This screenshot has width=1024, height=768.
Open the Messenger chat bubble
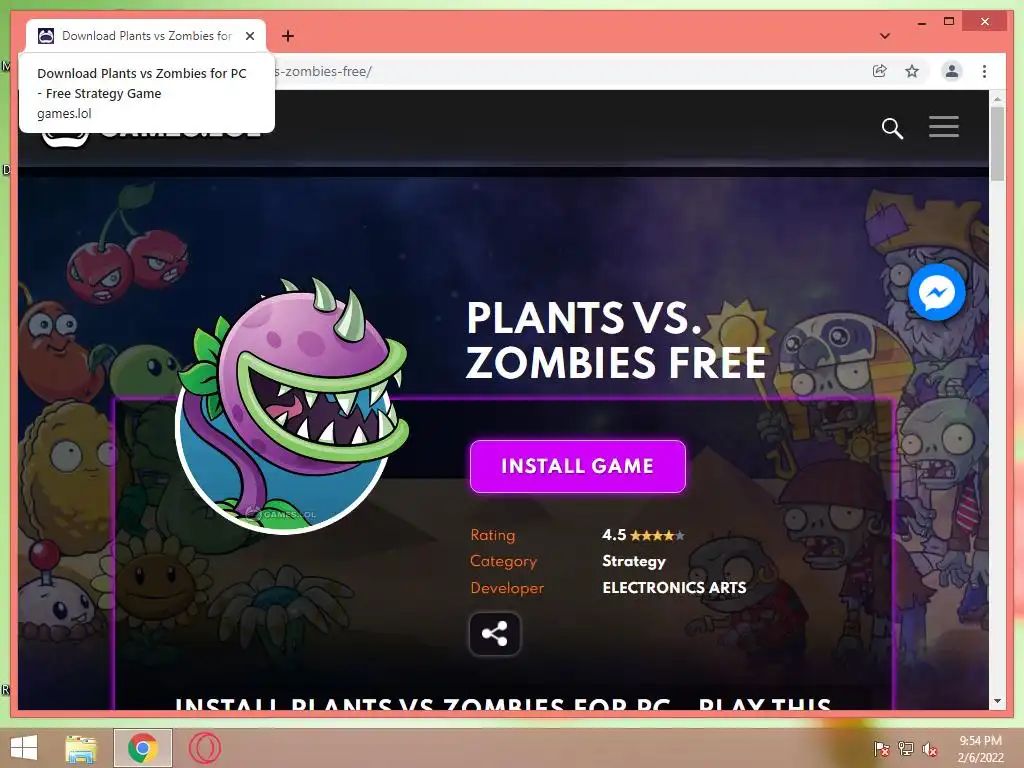pos(936,293)
